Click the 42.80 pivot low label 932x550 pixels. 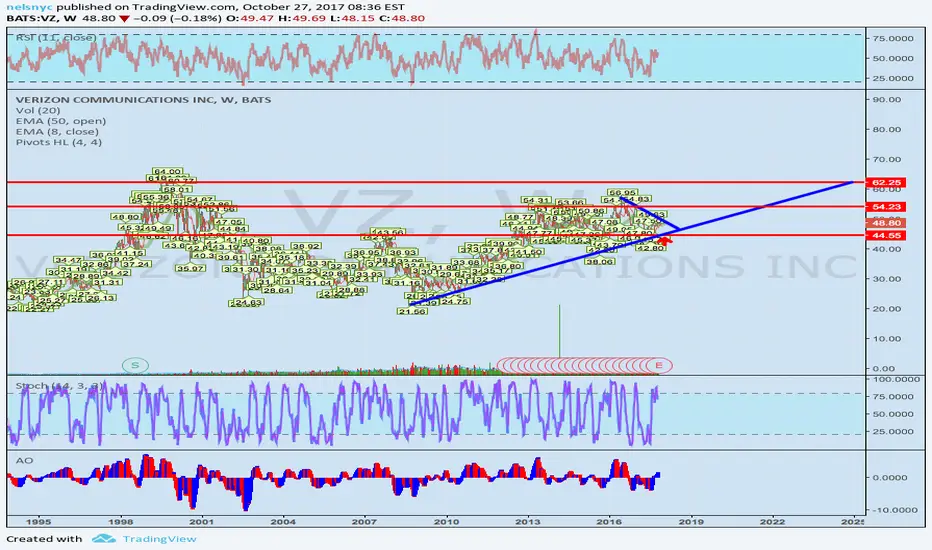tap(650, 247)
